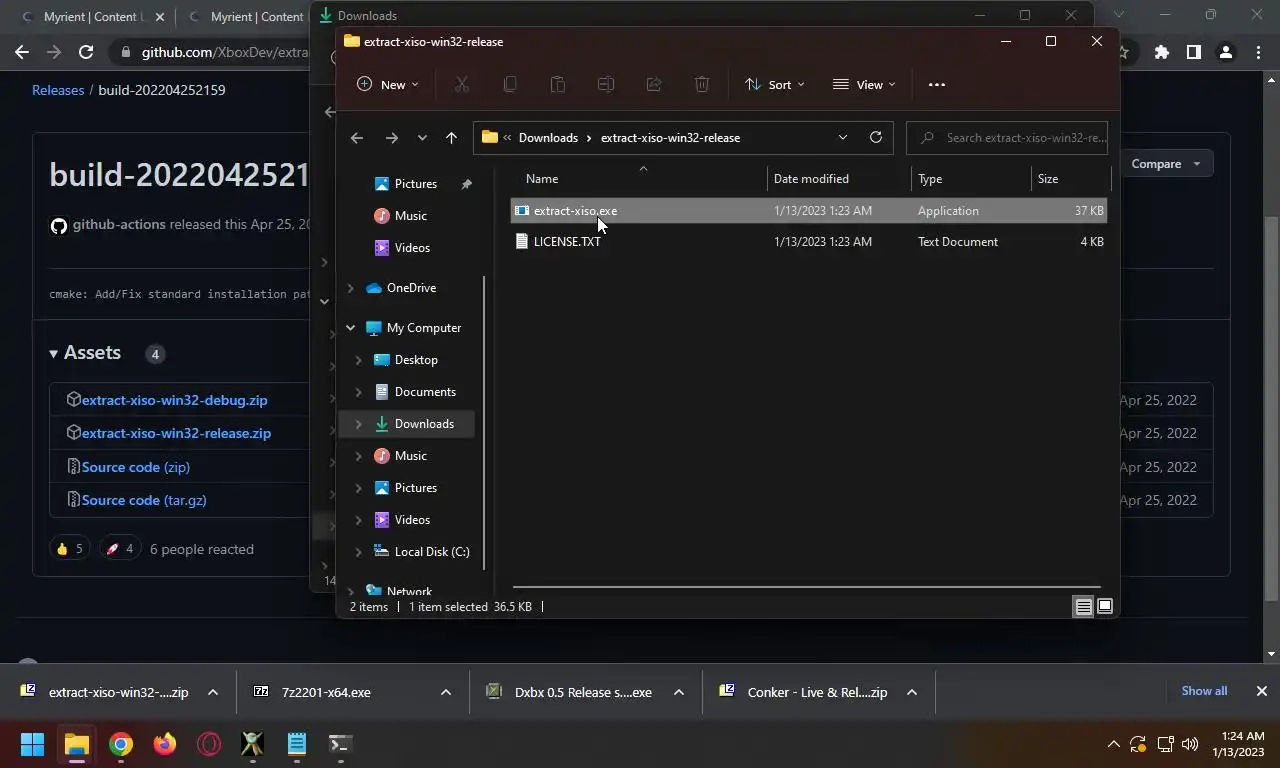Click the Rename icon in Explorer toolbar

tap(606, 85)
